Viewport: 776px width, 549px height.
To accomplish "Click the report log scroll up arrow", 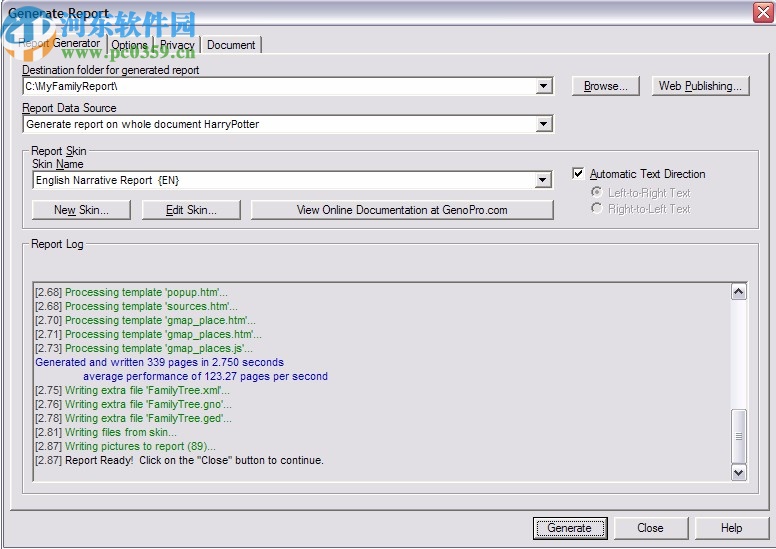I will point(738,292).
